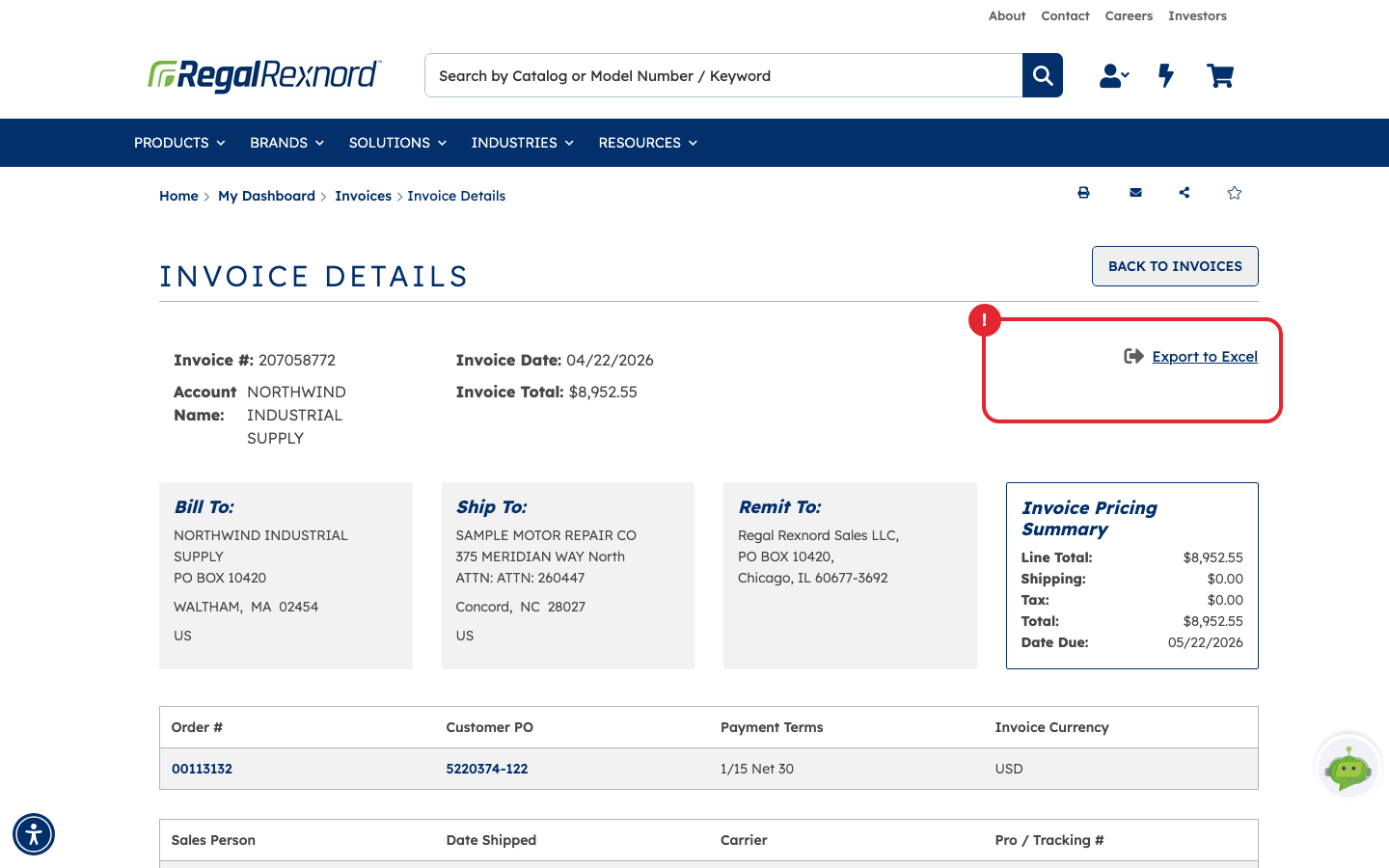The image size is (1389, 868).
Task: Open the shopping cart icon
Action: tap(1220, 75)
